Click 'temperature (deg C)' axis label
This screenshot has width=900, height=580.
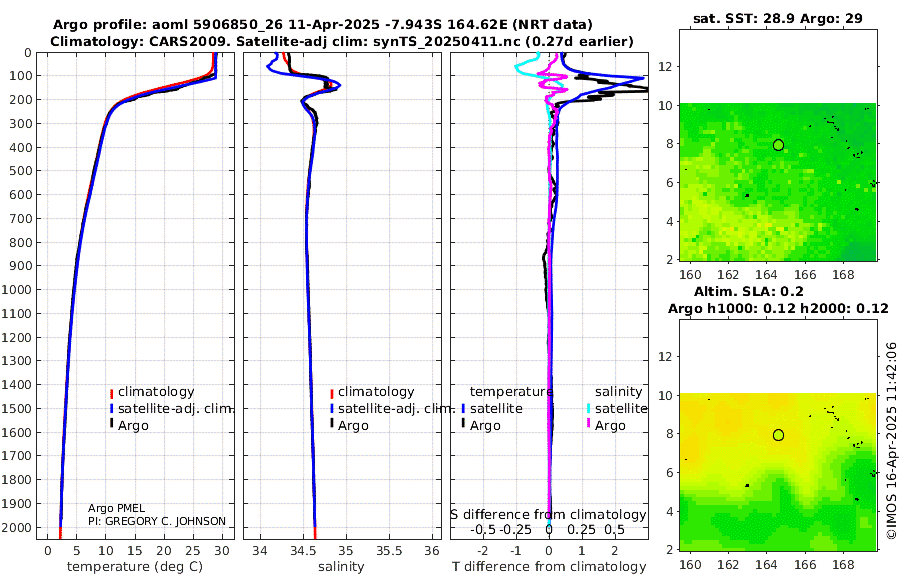click(135, 567)
